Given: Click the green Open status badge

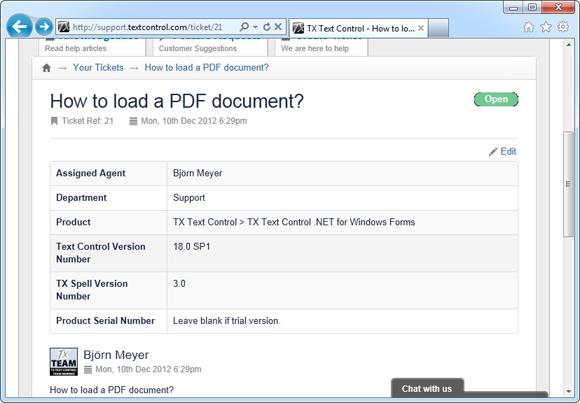Looking at the screenshot, I should [x=496, y=99].
